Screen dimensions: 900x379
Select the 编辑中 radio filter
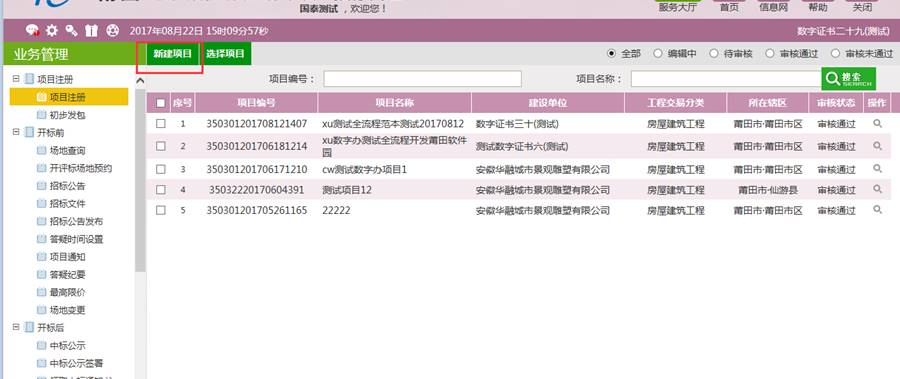coord(658,53)
